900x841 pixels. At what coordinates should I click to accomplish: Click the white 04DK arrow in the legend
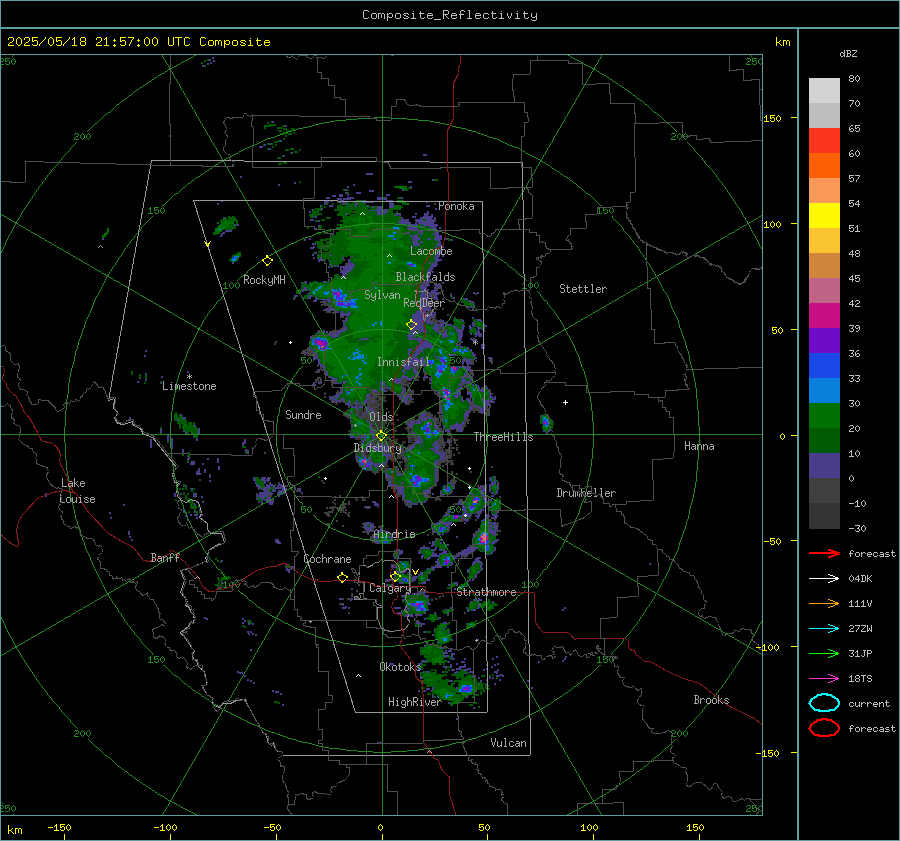(x=824, y=579)
